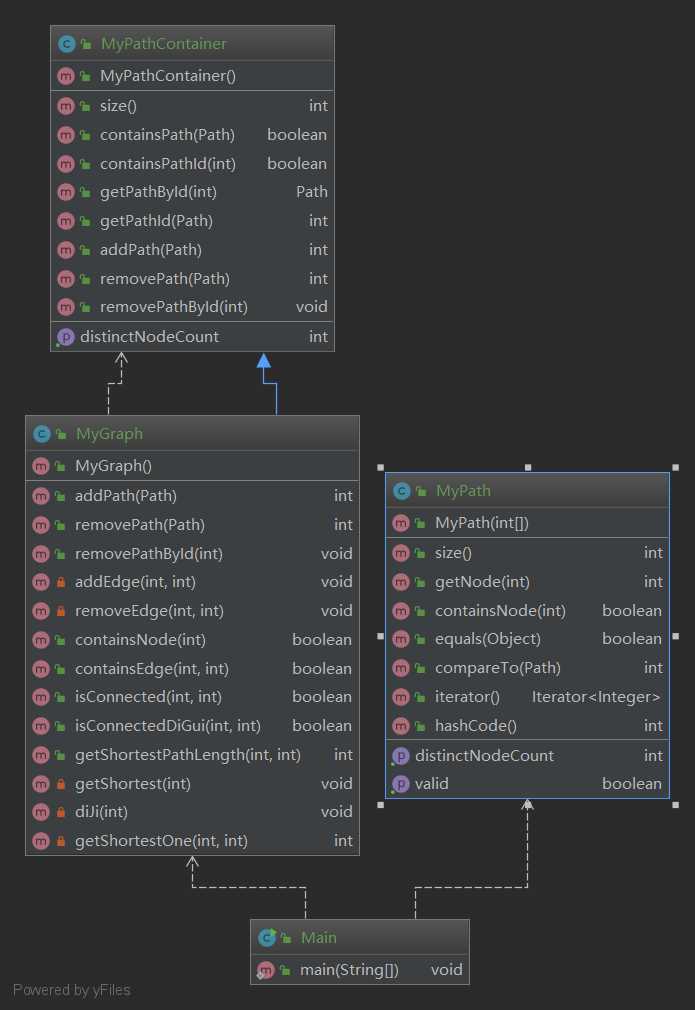This screenshot has width=695, height=1010.
Task: Select compareTo(Path) method row
Action: 527,668
